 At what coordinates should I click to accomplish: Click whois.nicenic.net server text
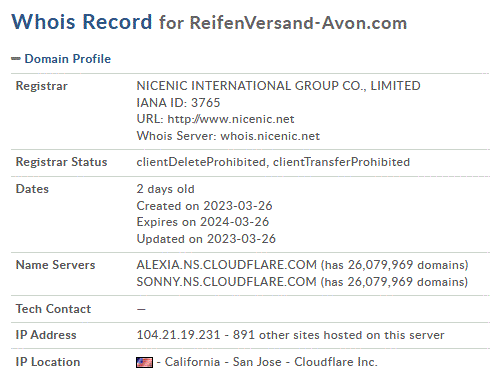pos(270,136)
